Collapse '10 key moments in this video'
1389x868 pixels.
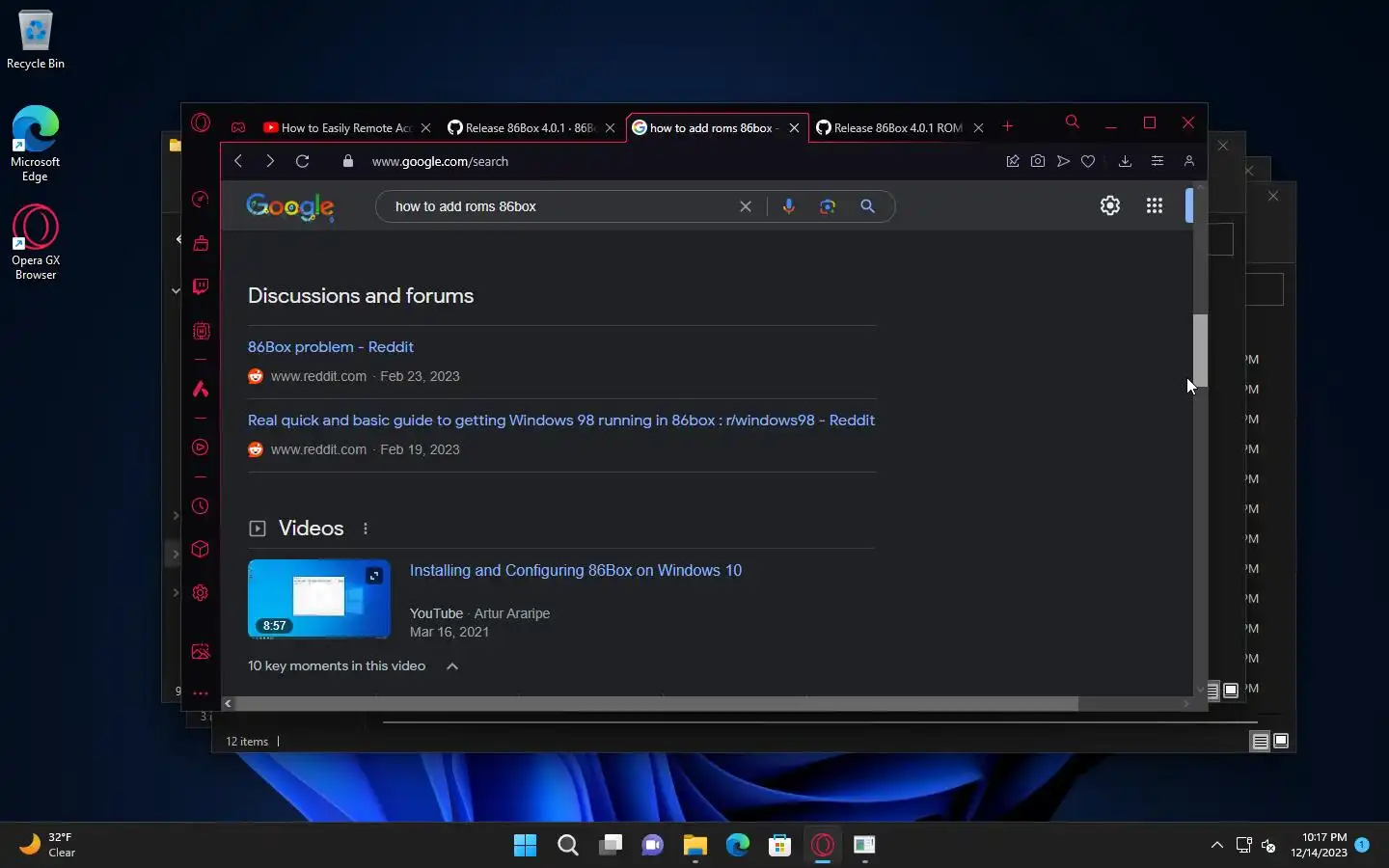(452, 666)
